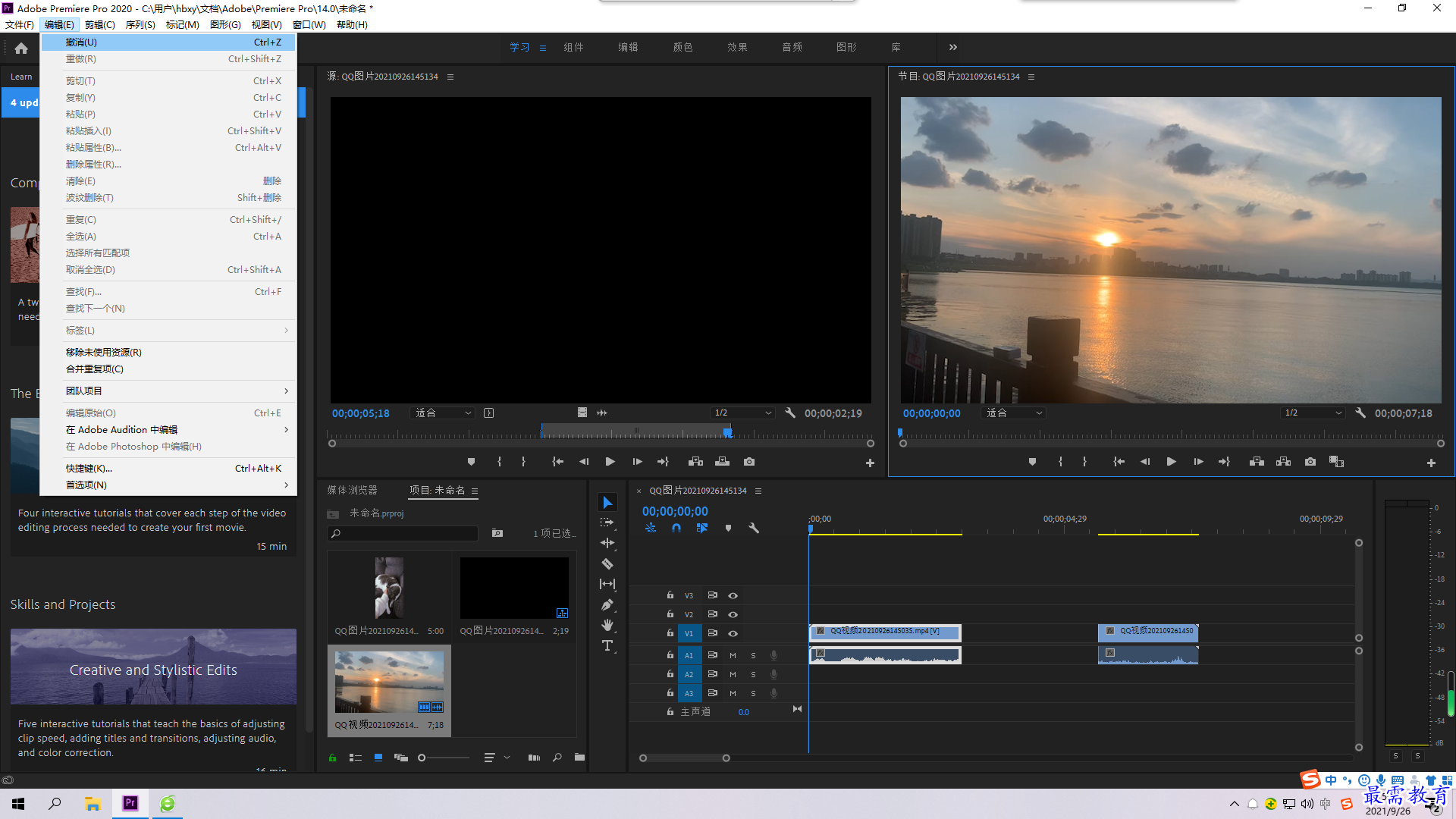Play the Source monitor
The image size is (1456, 819).
[x=610, y=462]
